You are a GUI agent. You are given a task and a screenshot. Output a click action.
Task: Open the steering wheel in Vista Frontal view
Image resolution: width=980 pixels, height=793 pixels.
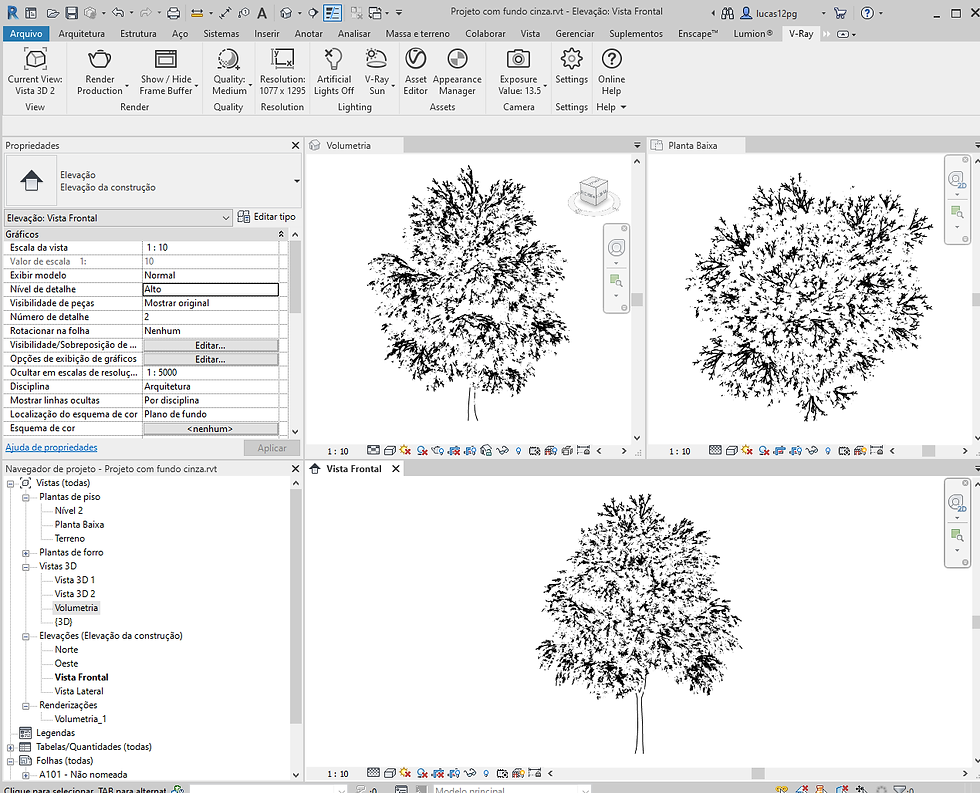pyautogui.click(x=957, y=502)
